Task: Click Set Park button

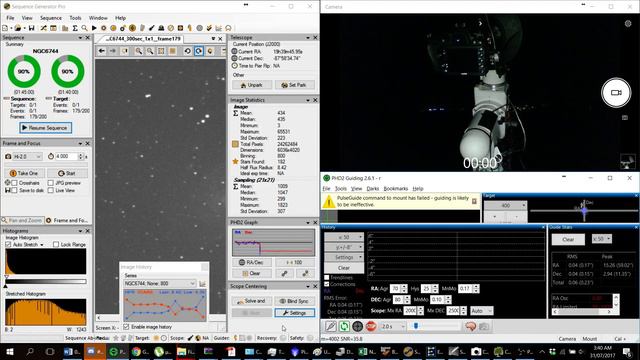Action: 295,85
